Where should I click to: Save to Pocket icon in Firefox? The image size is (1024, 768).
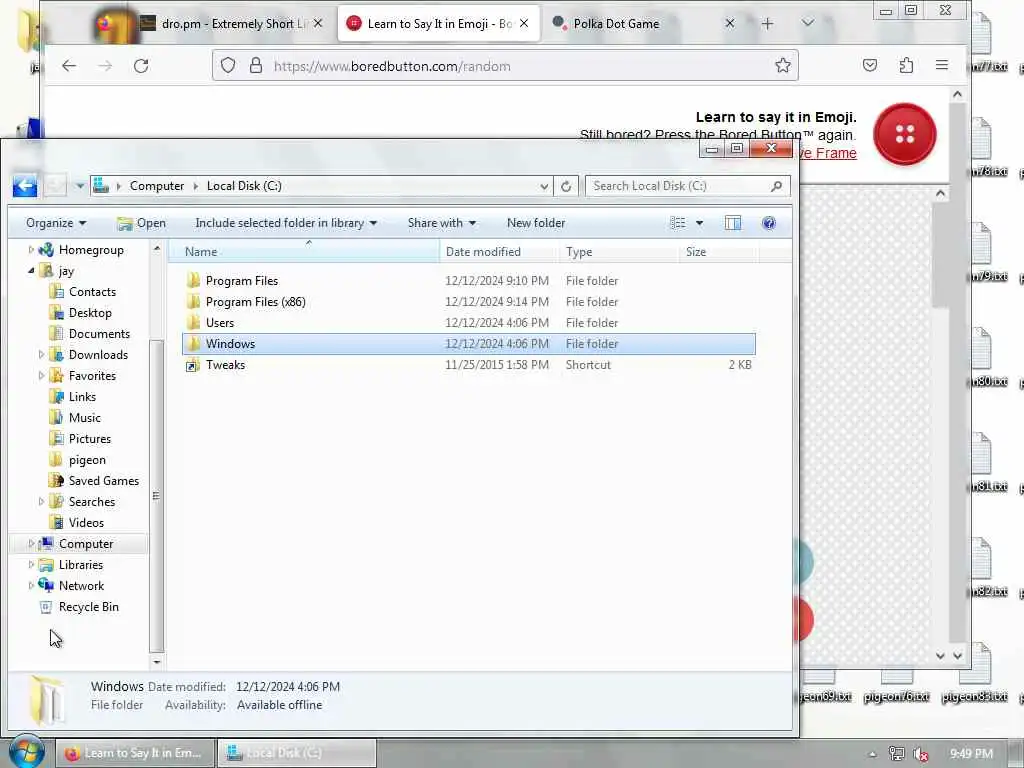tap(869, 65)
